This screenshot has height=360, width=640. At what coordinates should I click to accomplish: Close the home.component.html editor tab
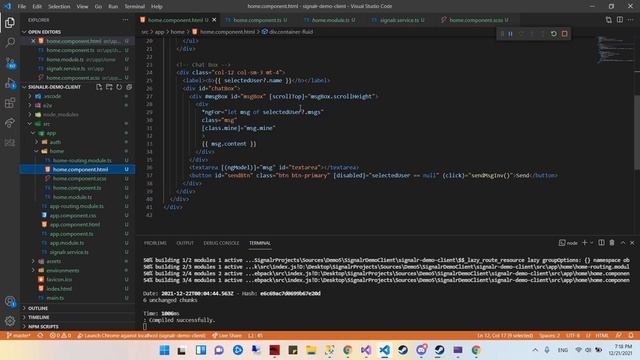click(x=214, y=20)
